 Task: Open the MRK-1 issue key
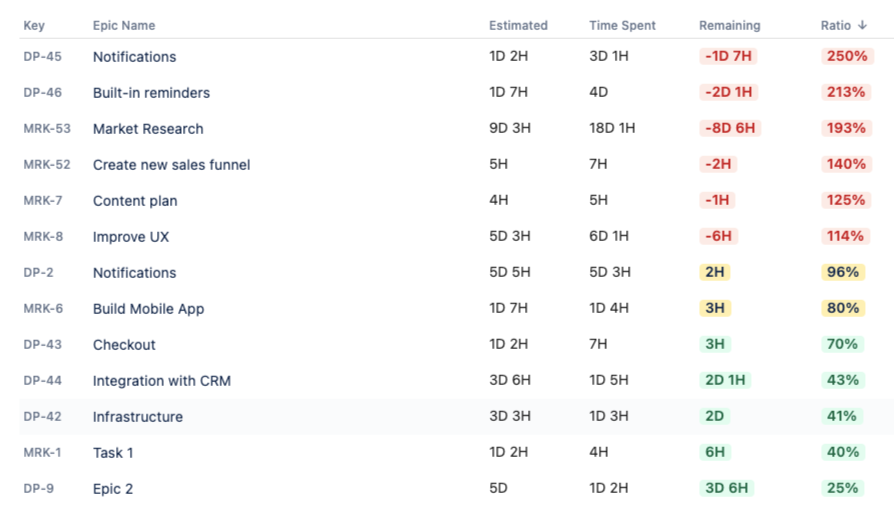tap(42, 453)
